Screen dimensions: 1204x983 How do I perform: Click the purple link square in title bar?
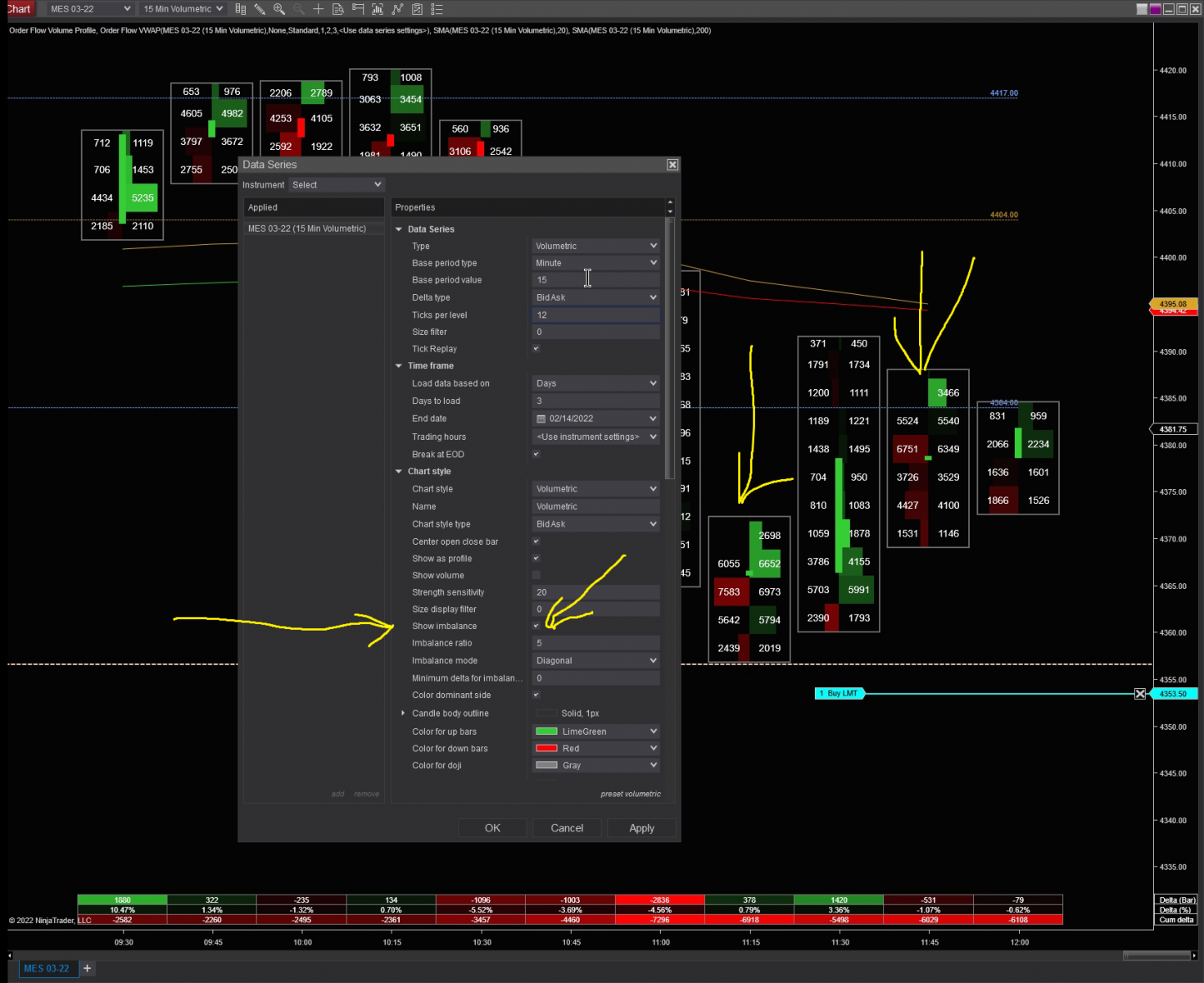tap(1156, 9)
